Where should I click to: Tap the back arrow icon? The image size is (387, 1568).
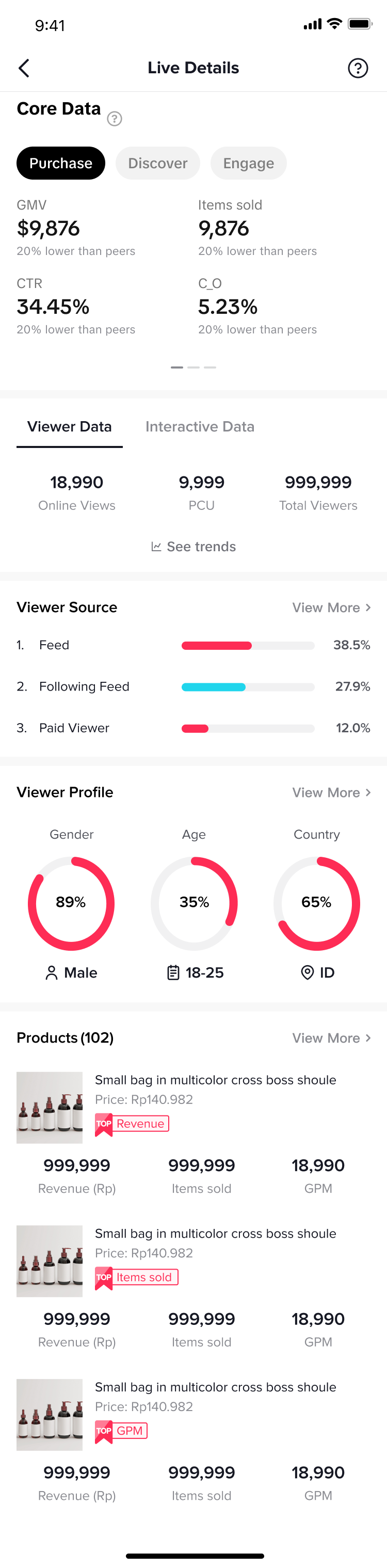coord(24,68)
